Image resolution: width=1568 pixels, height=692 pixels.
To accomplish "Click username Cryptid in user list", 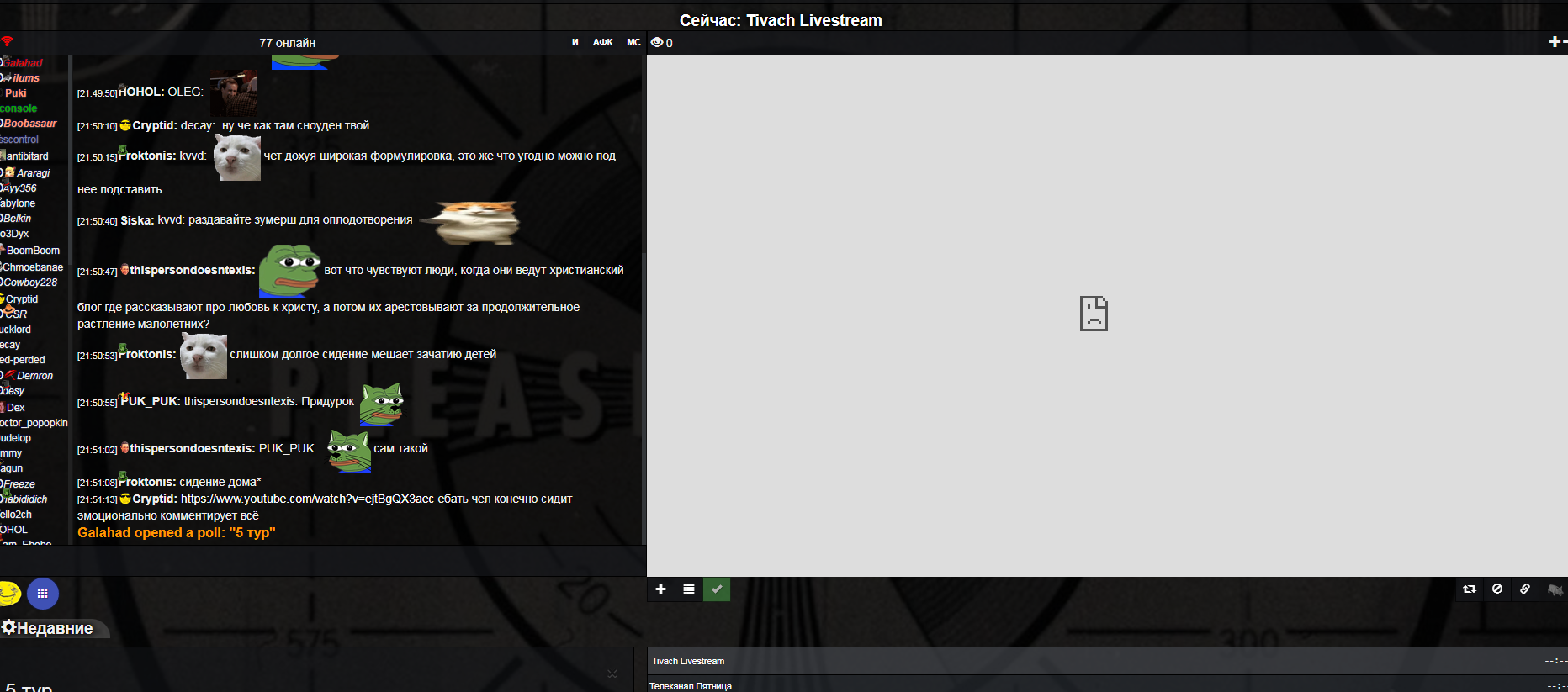I will pos(22,299).
